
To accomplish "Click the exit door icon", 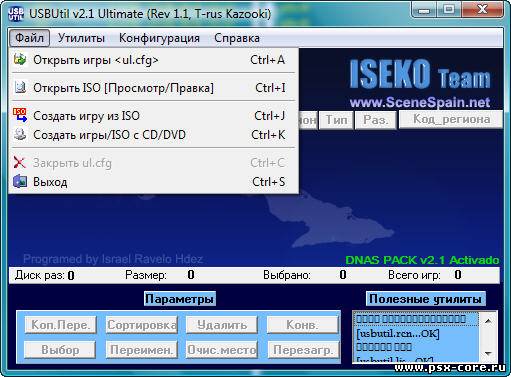I will [20, 182].
